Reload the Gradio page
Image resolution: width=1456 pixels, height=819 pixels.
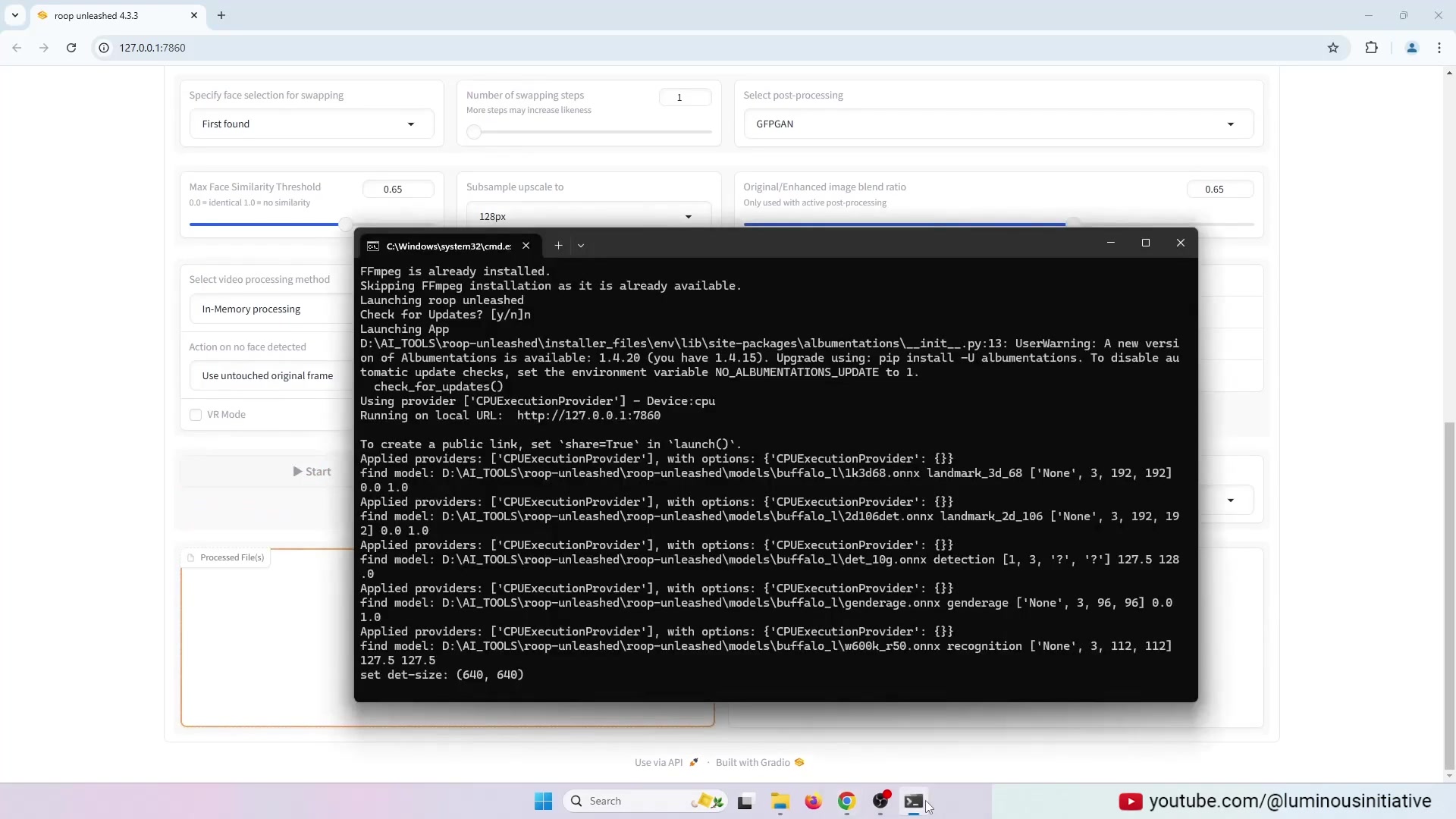click(x=71, y=48)
